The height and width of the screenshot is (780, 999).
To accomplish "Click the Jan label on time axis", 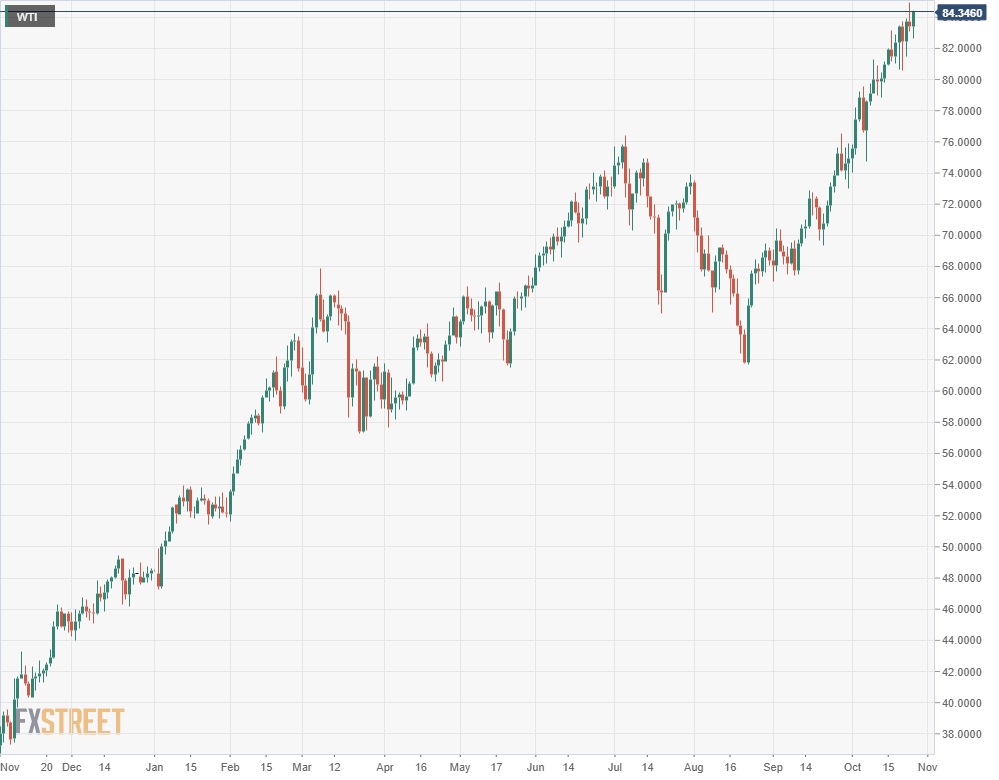I will coord(154,767).
